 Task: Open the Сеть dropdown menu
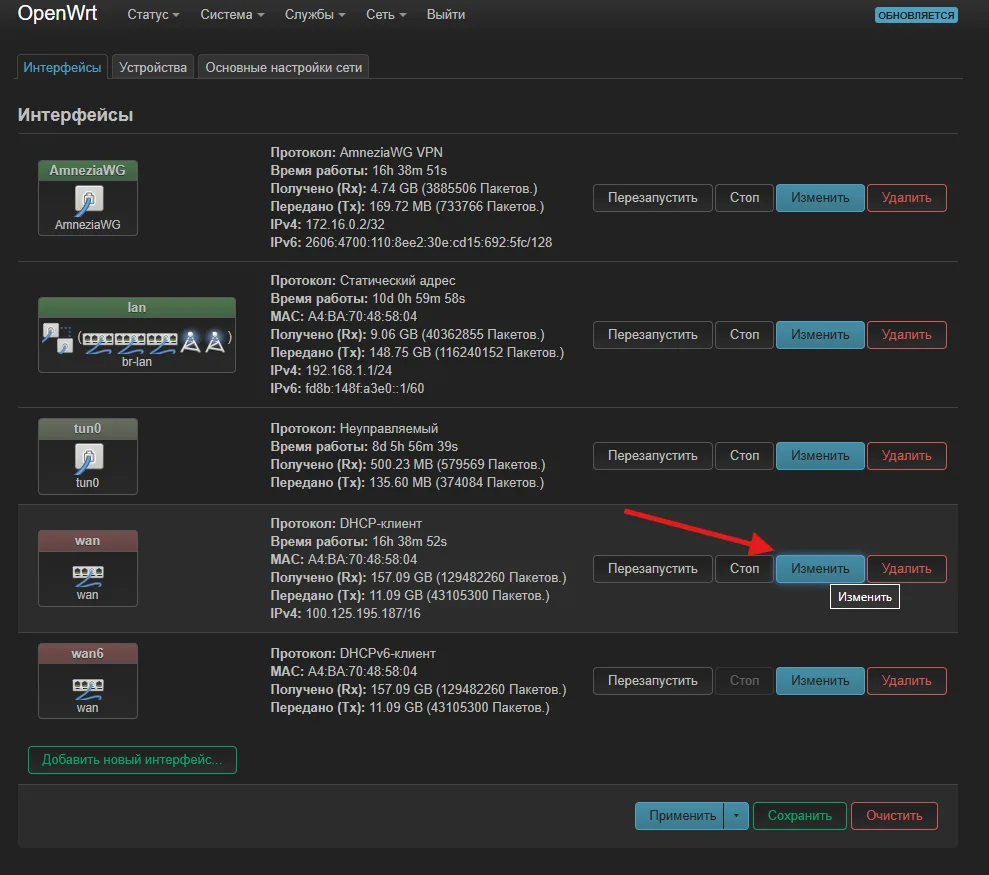[386, 15]
